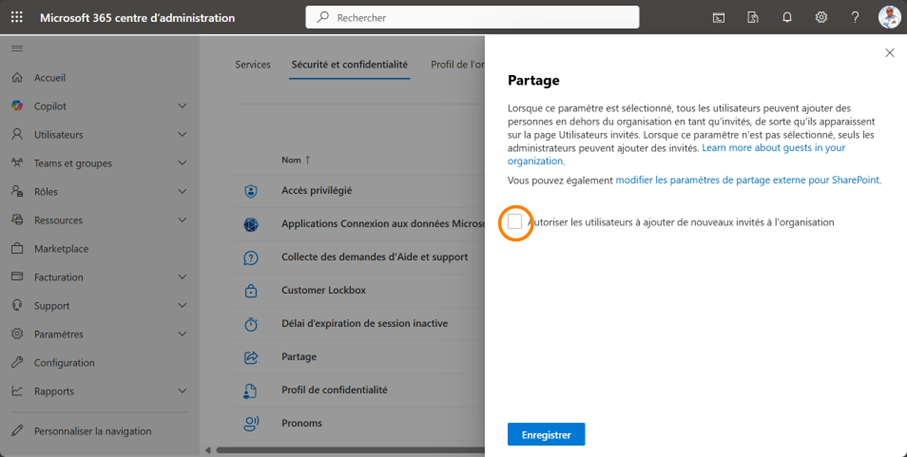Image resolution: width=907 pixels, height=457 pixels.
Task: Expand the Copilot navigation section
Action: 182,106
